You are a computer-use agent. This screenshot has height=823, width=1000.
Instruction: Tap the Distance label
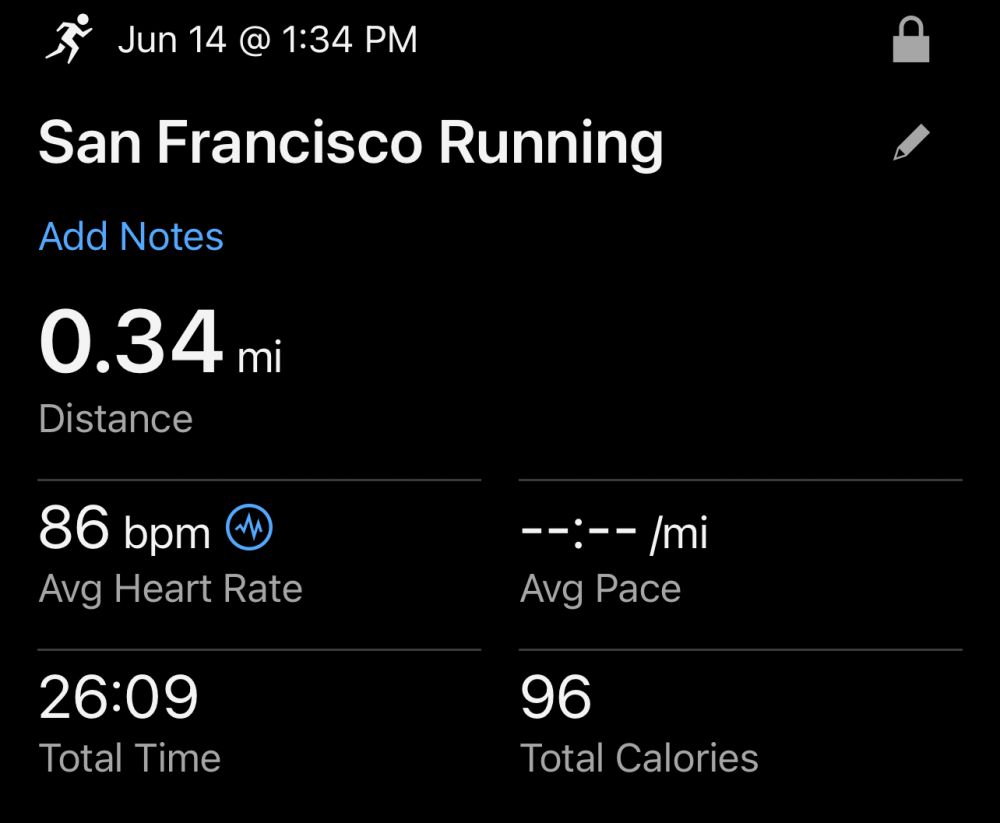[x=115, y=418]
